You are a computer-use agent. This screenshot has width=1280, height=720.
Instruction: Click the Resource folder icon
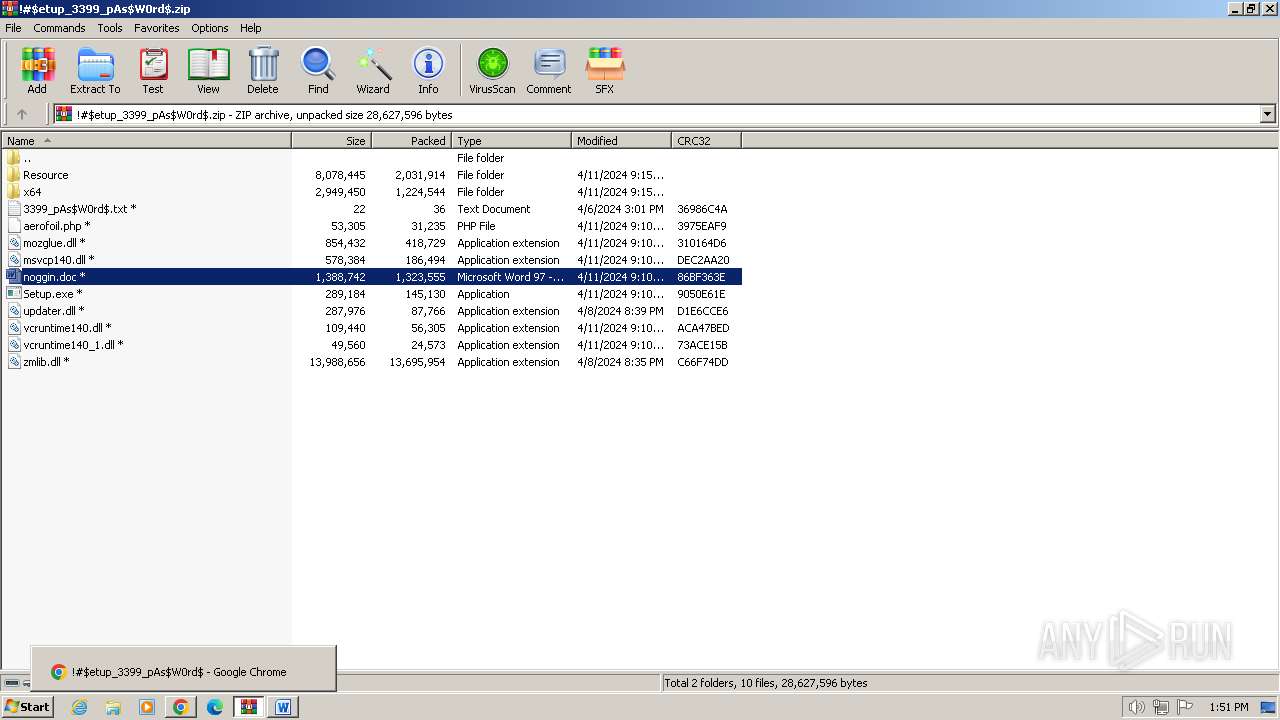14,175
